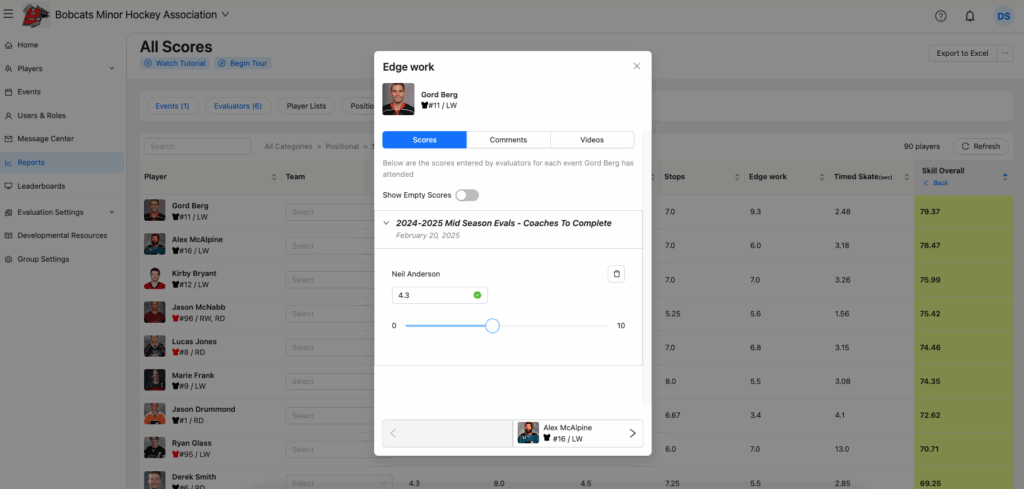Click the Refresh button
This screenshot has width=1024, height=489.
(x=980, y=146)
